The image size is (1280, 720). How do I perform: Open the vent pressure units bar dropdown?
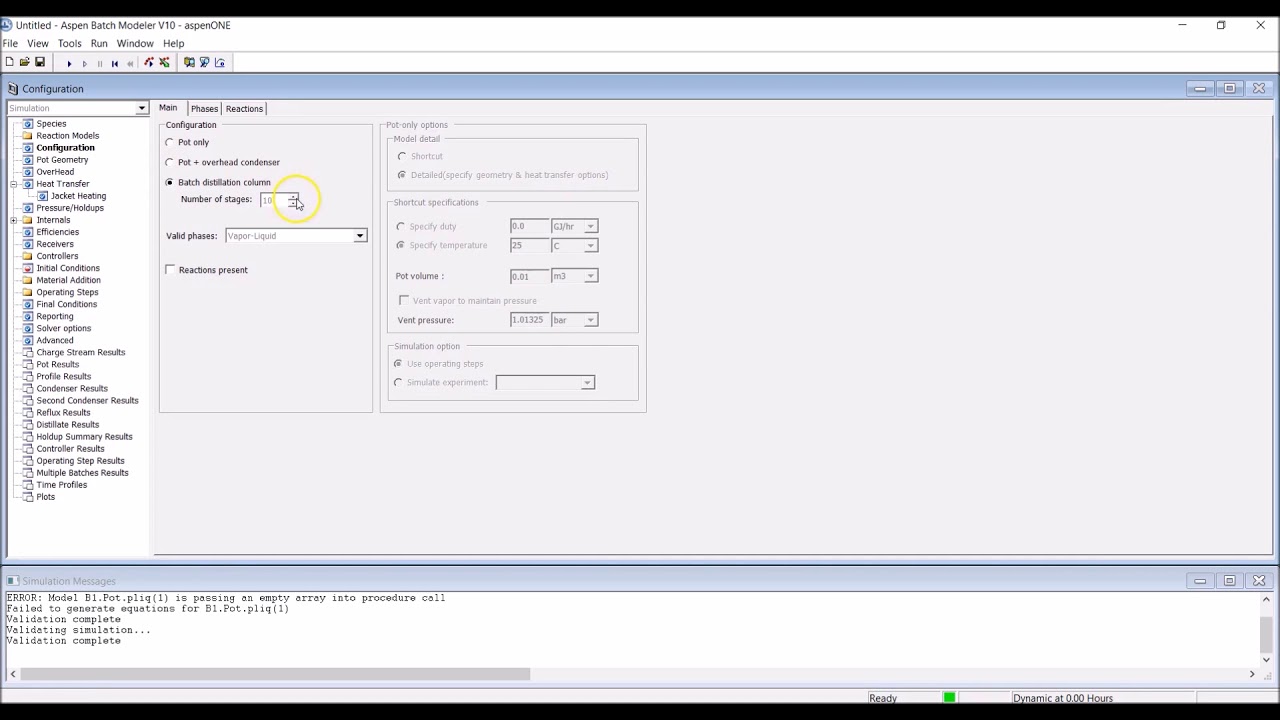tap(590, 320)
